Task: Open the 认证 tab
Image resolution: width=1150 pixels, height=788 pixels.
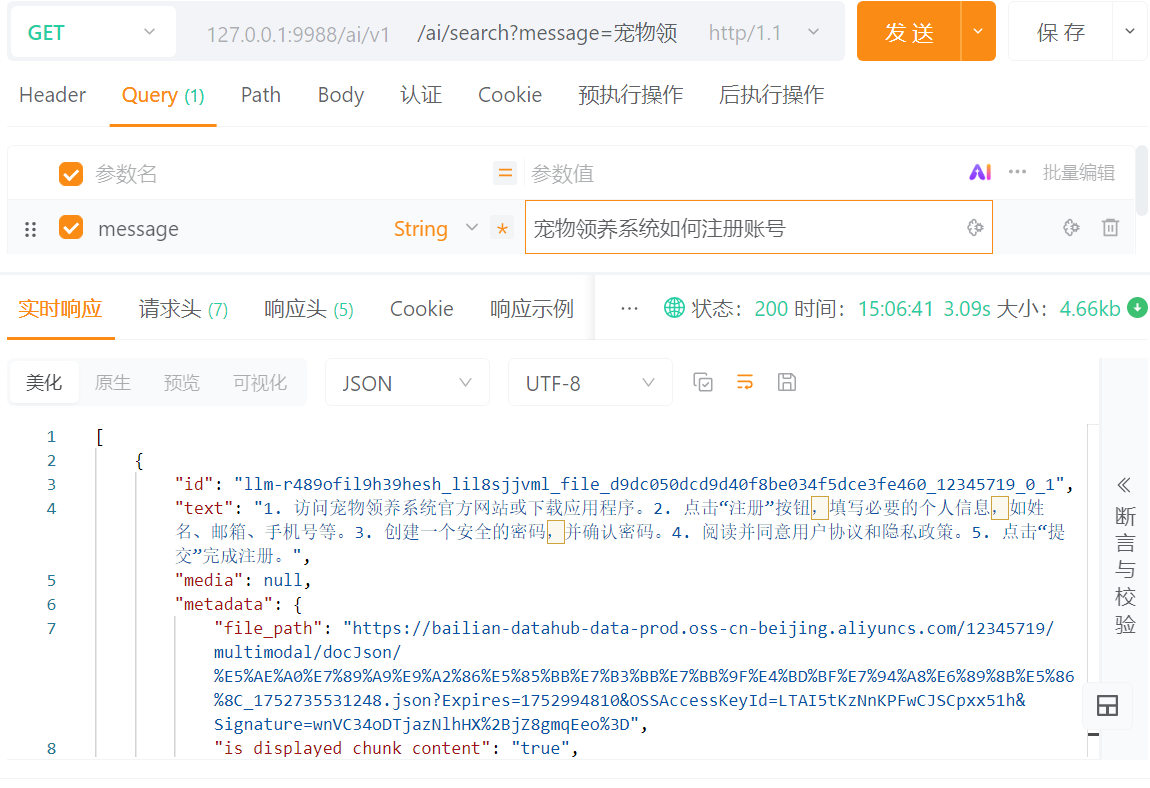Action: [x=421, y=95]
